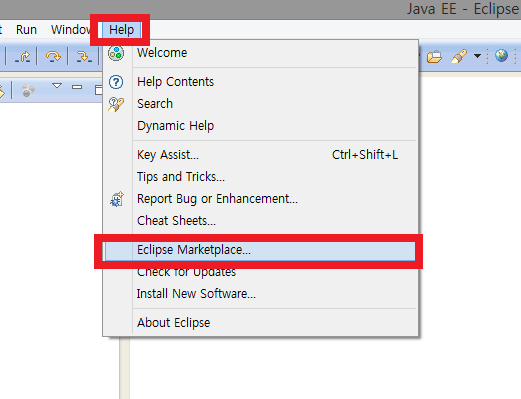Image resolution: width=521 pixels, height=399 pixels.
Task: Open Help Contents
Action: click(260, 82)
